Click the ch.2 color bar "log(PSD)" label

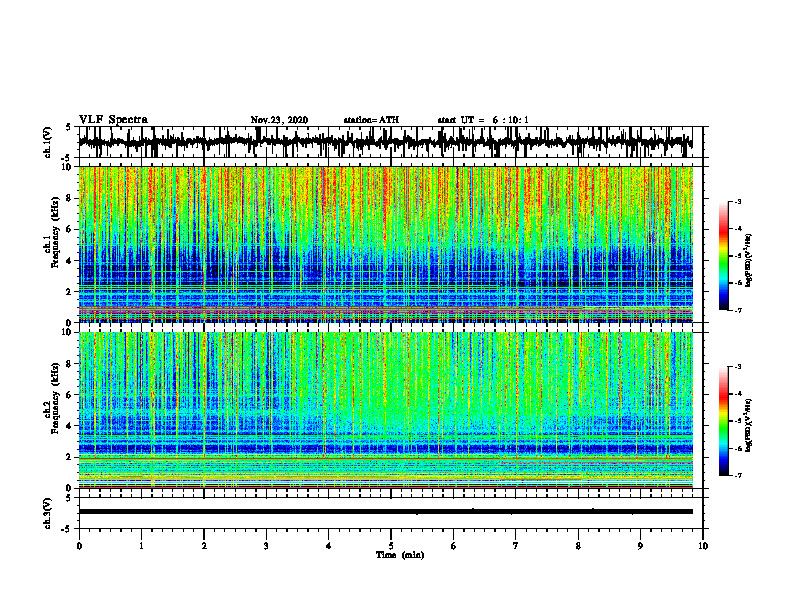tap(749, 425)
